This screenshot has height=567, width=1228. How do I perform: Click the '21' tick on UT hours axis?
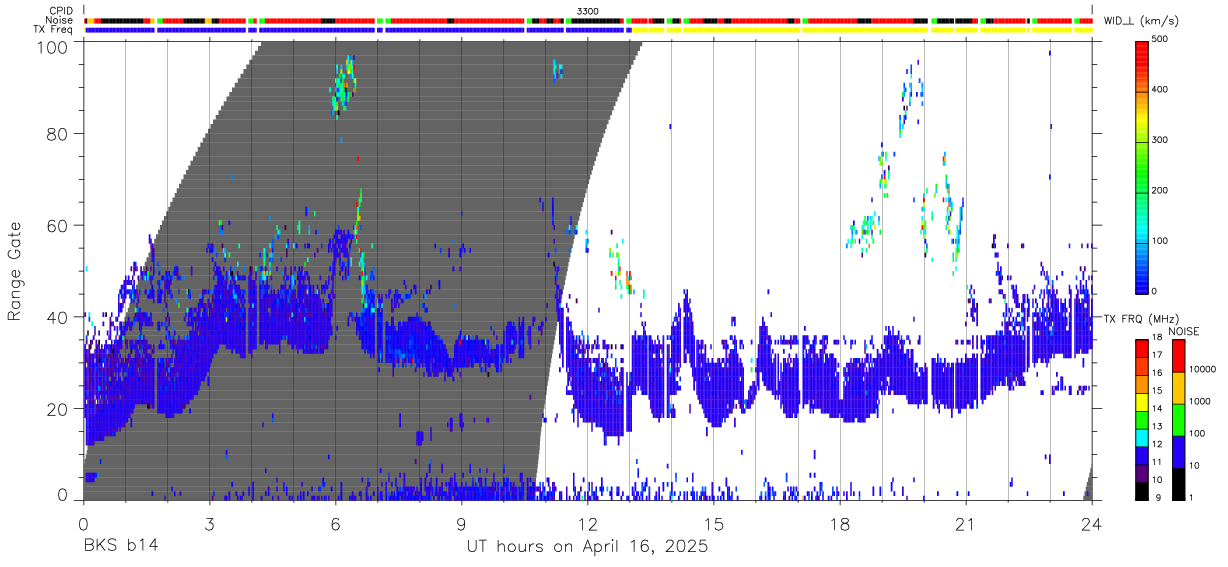pos(965,522)
